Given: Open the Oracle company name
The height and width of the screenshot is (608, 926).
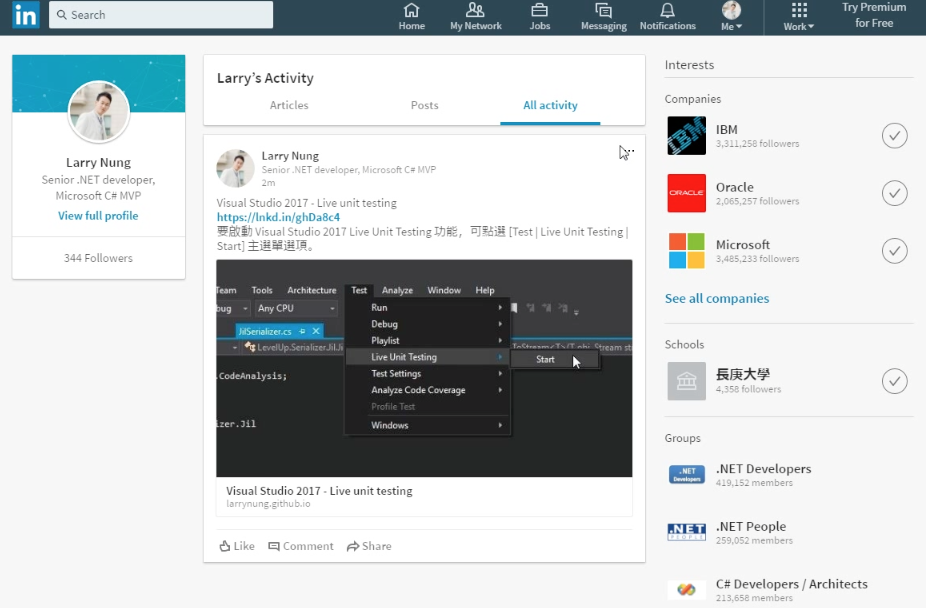Looking at the screenshot, I should coord(735,187).
